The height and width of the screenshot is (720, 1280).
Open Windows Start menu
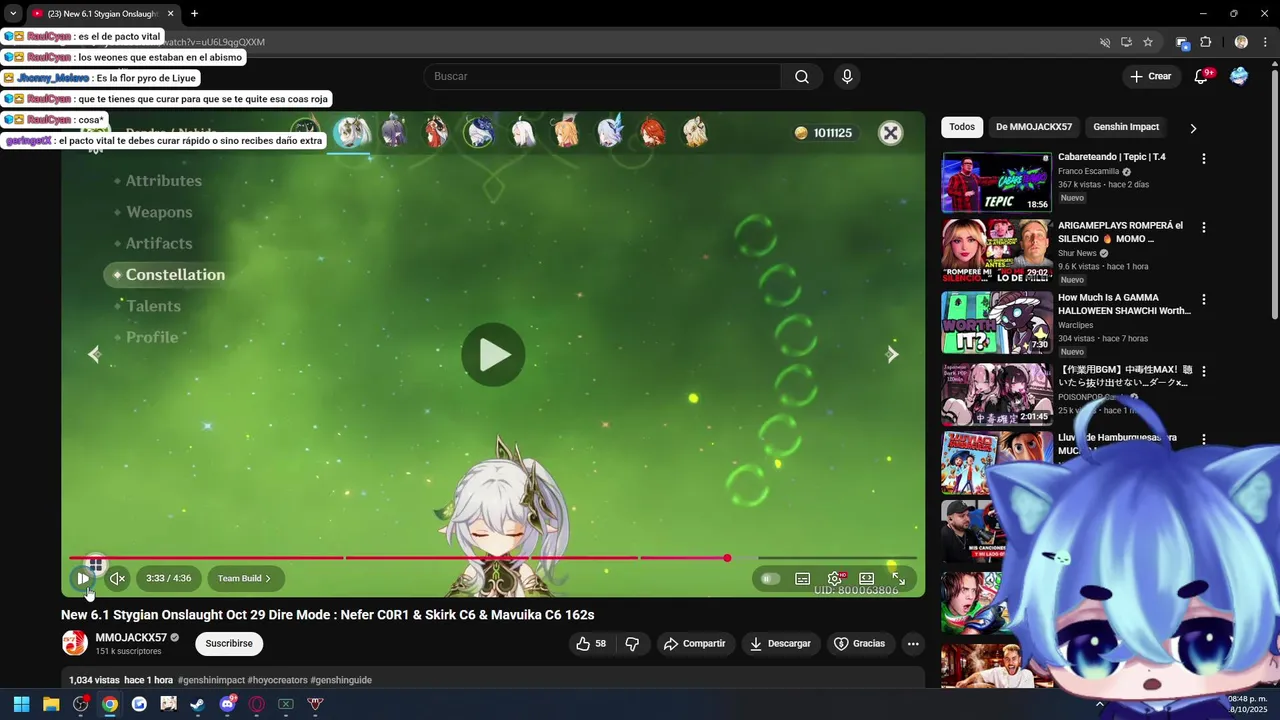pos(21,704)
